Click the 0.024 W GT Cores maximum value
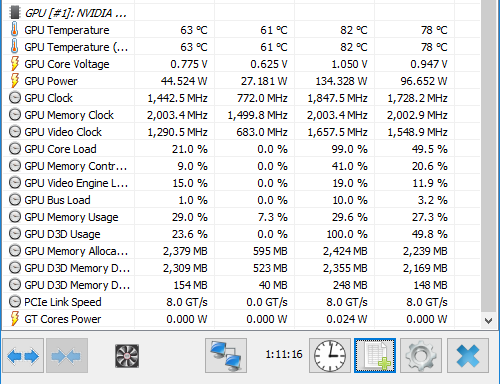 click(x=347, y=319)
